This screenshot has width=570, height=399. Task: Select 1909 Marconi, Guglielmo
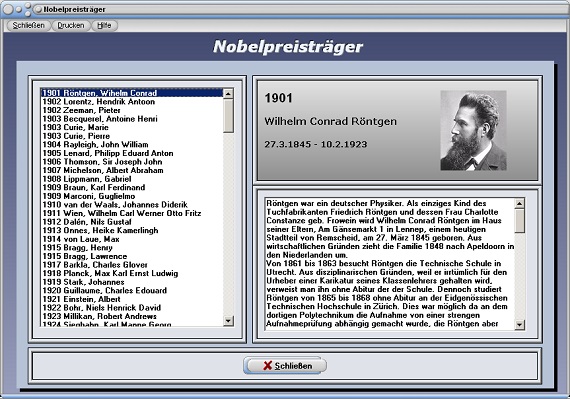click(x=132, y=196)
